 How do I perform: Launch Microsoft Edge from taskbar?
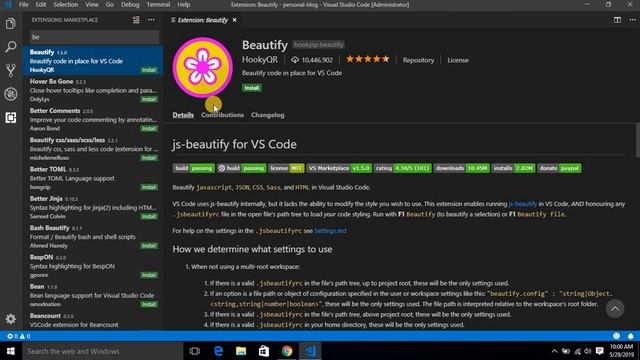click(x=218, y=351)
